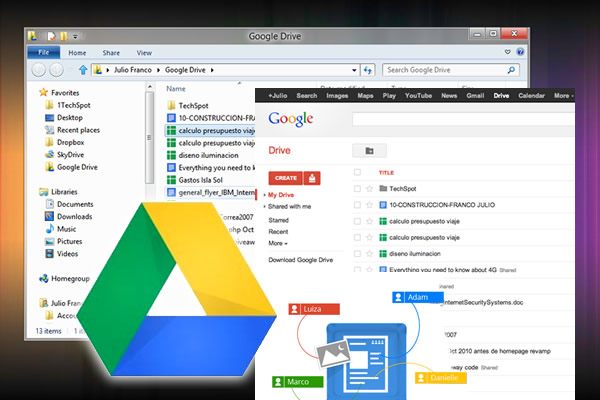Click the red upload icon next to CREATE
The image size is (600, 400).
(x=312, y=178)
